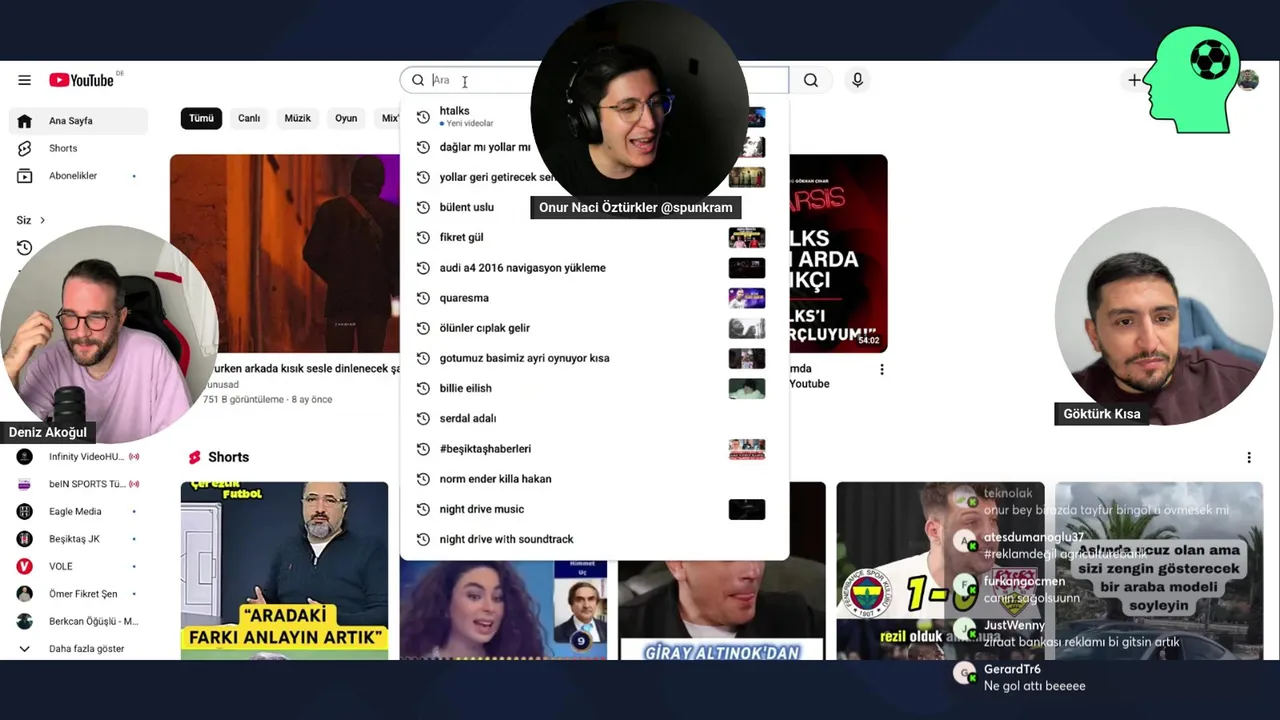Click thumbnail next to night drive music
This screenshot has width=1280, height=720.
point(746,509)
